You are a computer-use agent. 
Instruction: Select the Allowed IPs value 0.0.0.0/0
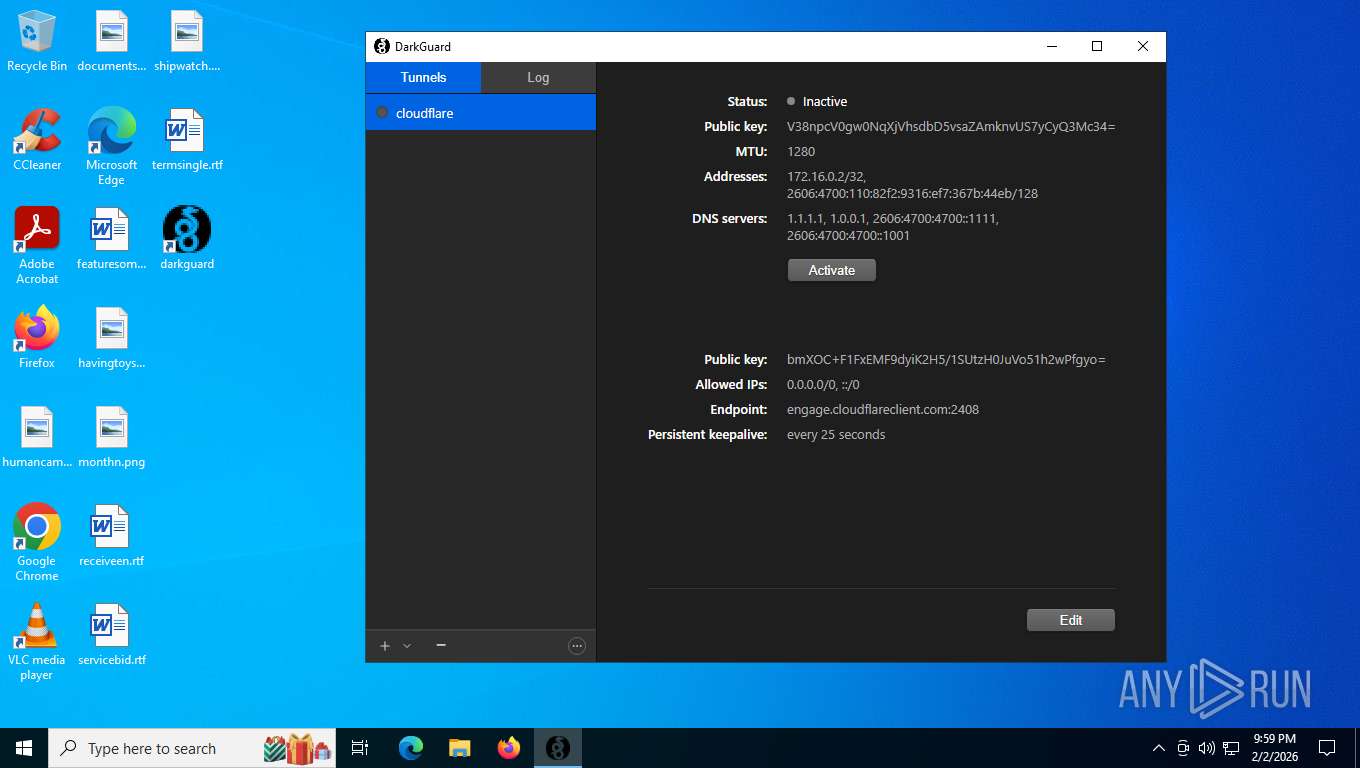(x=823, y=385)
